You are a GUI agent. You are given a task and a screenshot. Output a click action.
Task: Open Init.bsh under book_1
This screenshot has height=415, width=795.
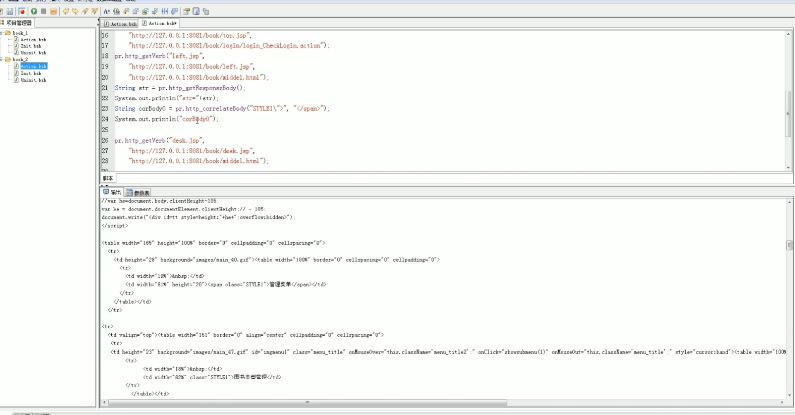28,46
